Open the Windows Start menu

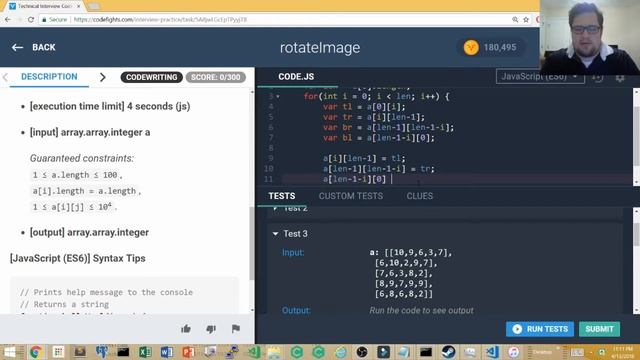click(9, 351)
